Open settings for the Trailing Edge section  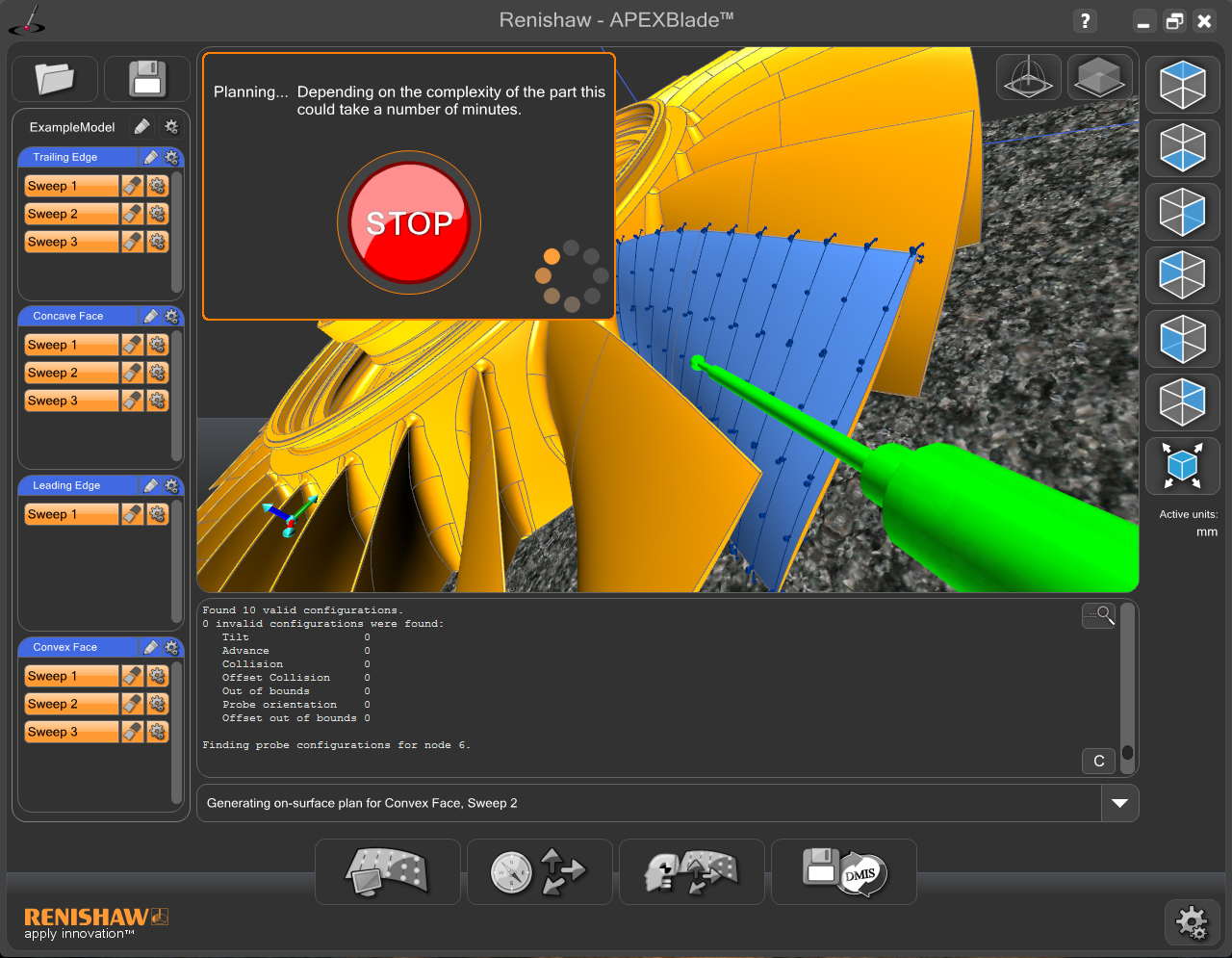coord(171,157)
